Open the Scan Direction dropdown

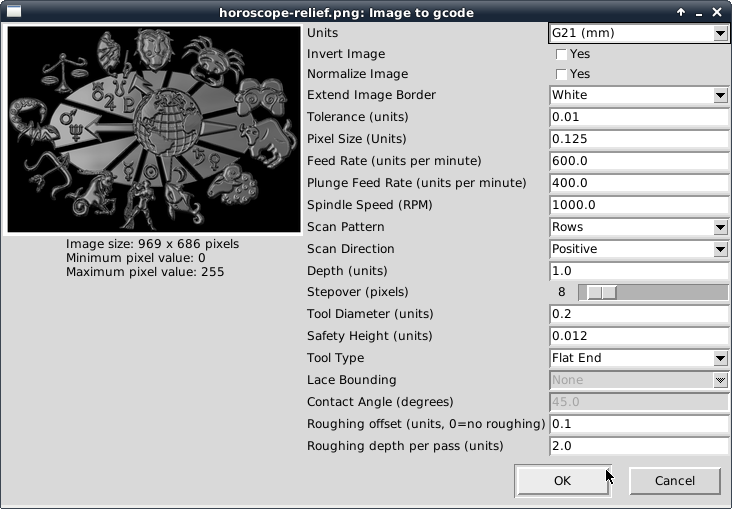point(639,249)
